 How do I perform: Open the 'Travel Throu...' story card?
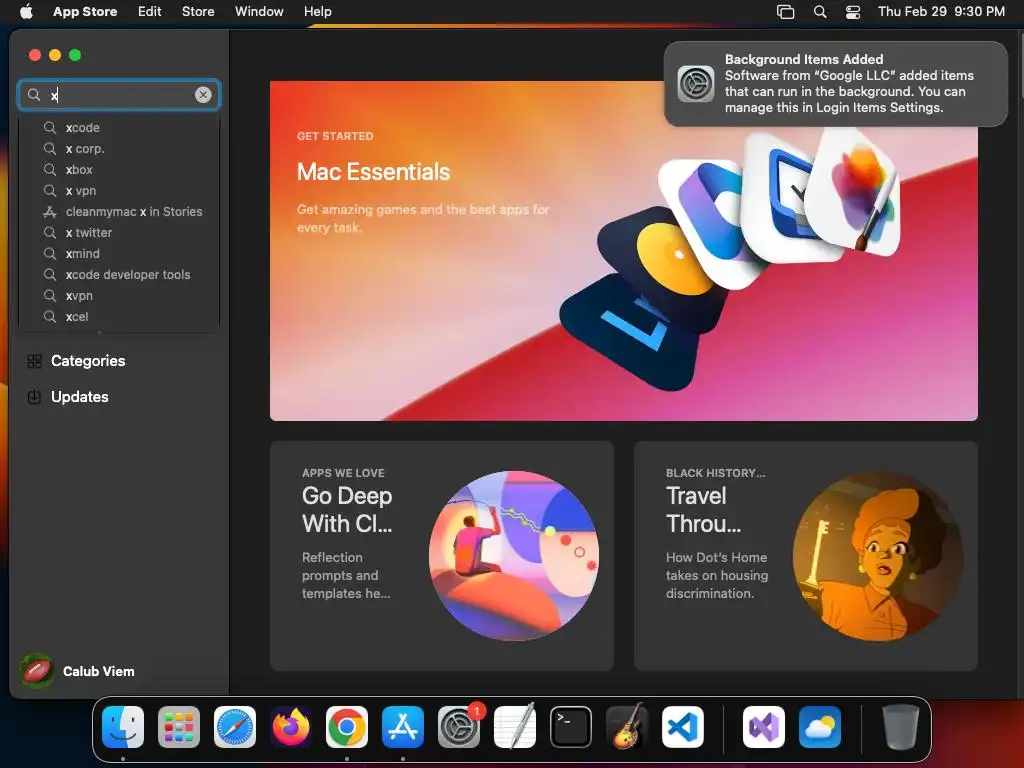pyautogui.click(x=806, y=556)
